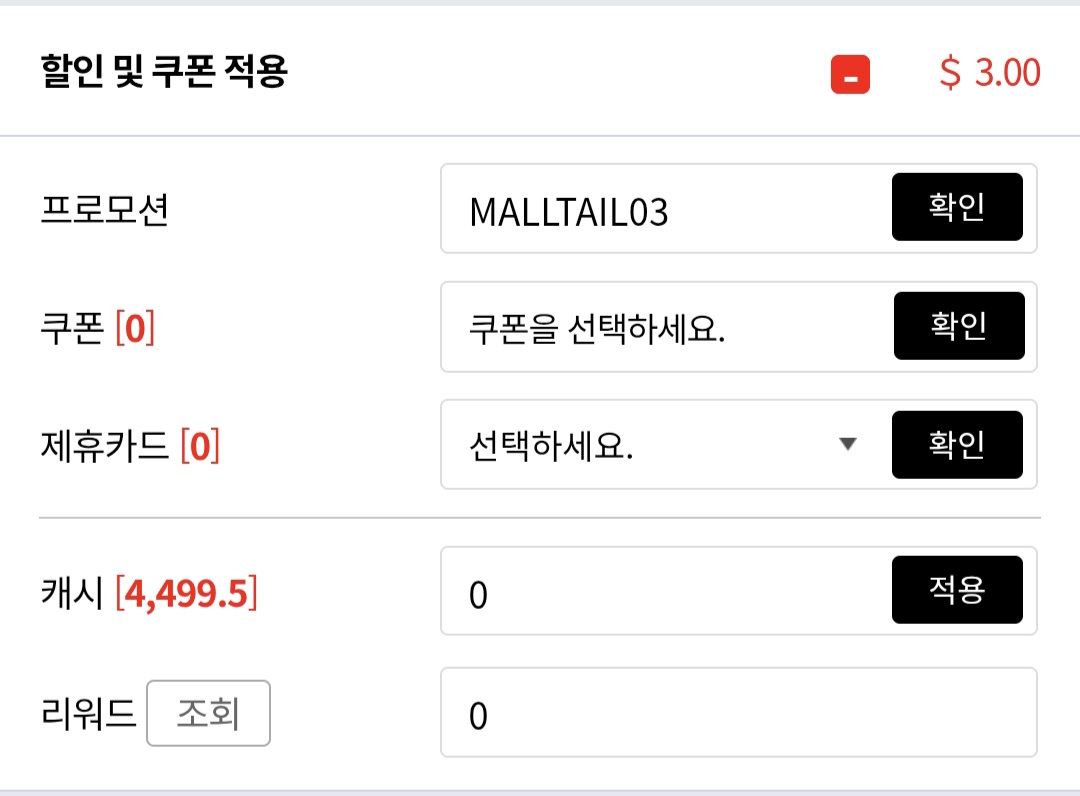Viewport: 1080px width, 796px height.
Task: Apply cash with the 적용 button
Action: click(x=957, y=590)
